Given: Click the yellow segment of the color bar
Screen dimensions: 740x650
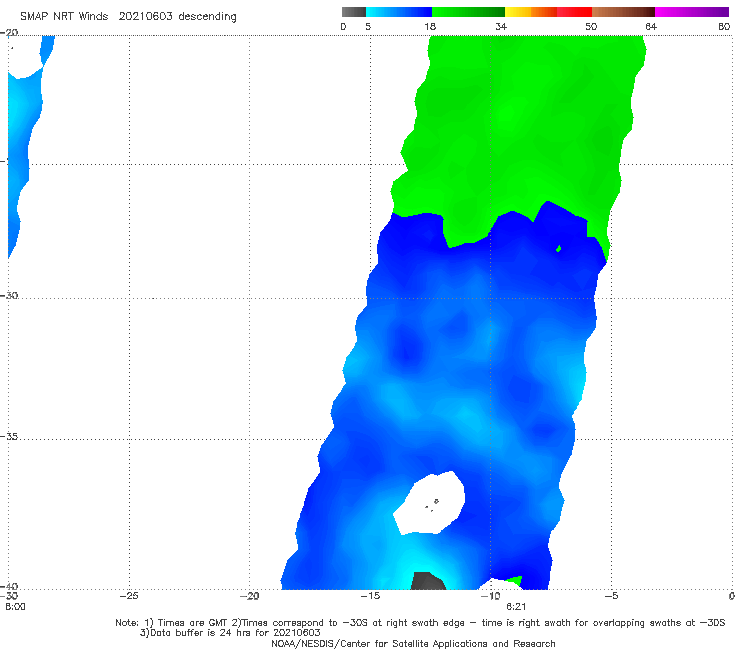Looking at the screenshot, I should click(518, 12).
